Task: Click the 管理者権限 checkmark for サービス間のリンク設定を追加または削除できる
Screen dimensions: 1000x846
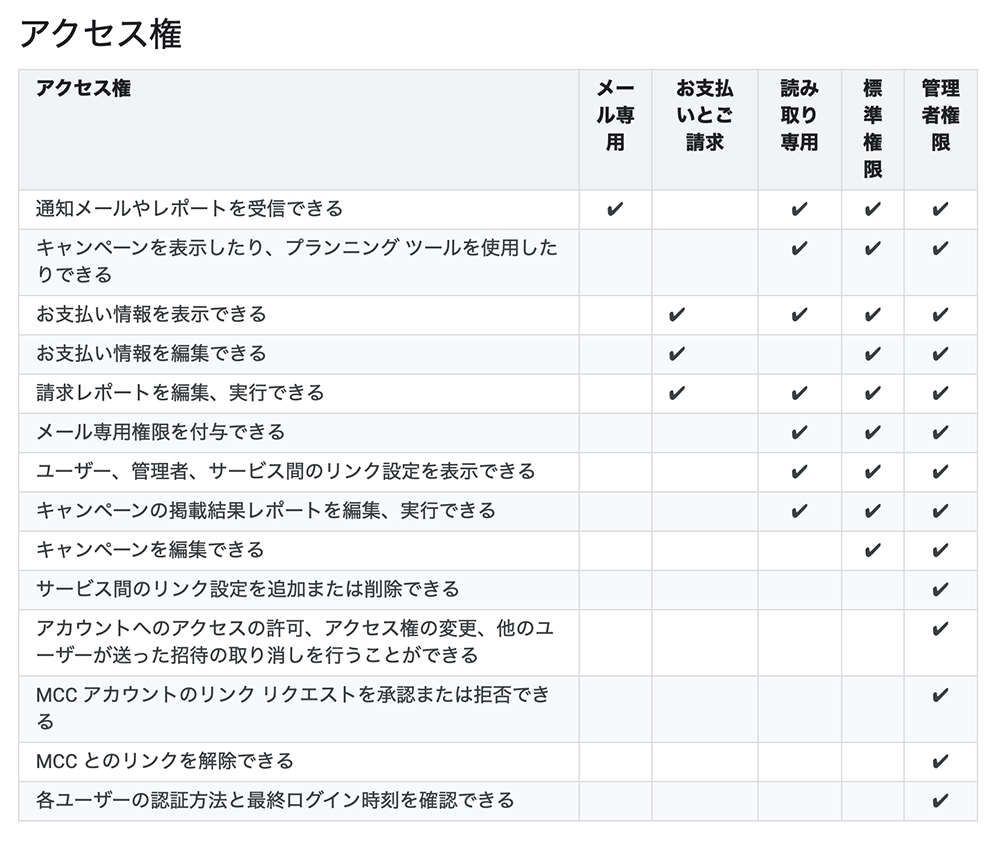Action: [940, 590]
